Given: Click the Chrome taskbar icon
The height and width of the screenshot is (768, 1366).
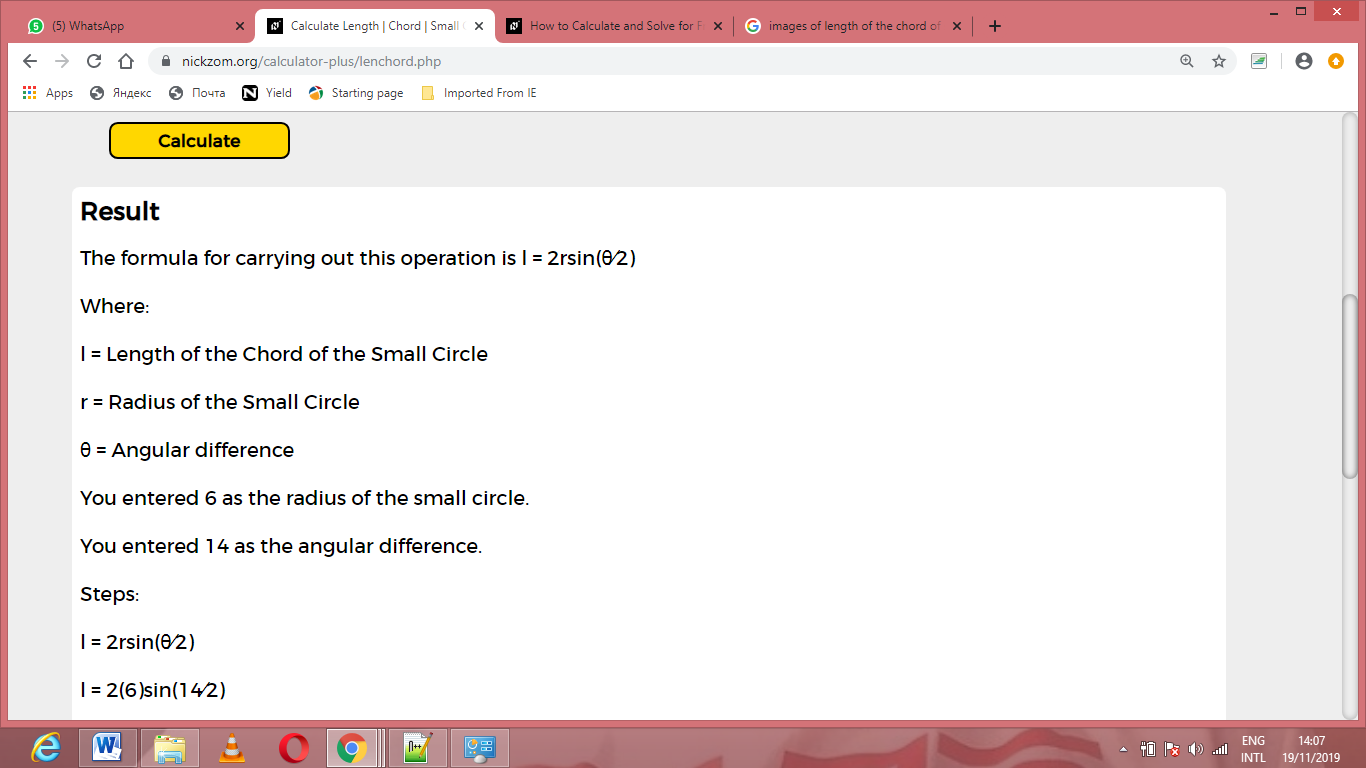Looking at the screenshot, I should pyautogui.click(x=351, y=748).
